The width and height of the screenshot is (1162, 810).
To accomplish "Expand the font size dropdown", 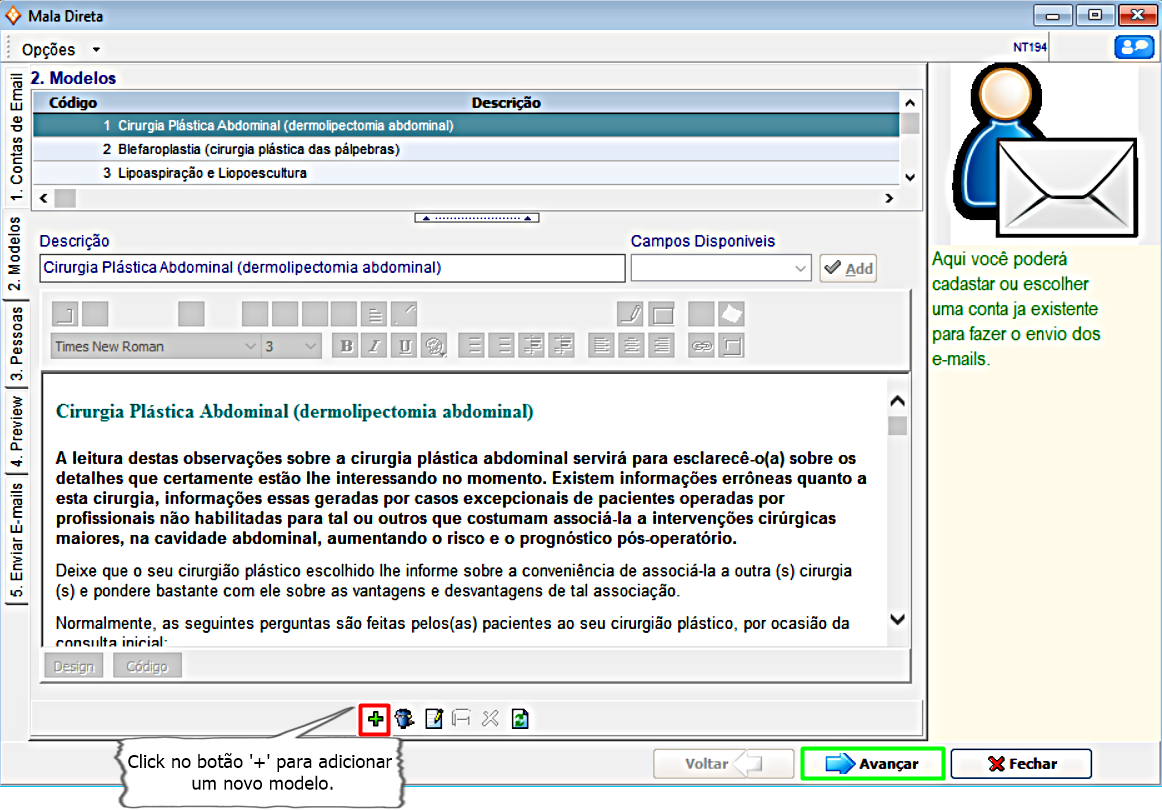I will coord(310,346).
